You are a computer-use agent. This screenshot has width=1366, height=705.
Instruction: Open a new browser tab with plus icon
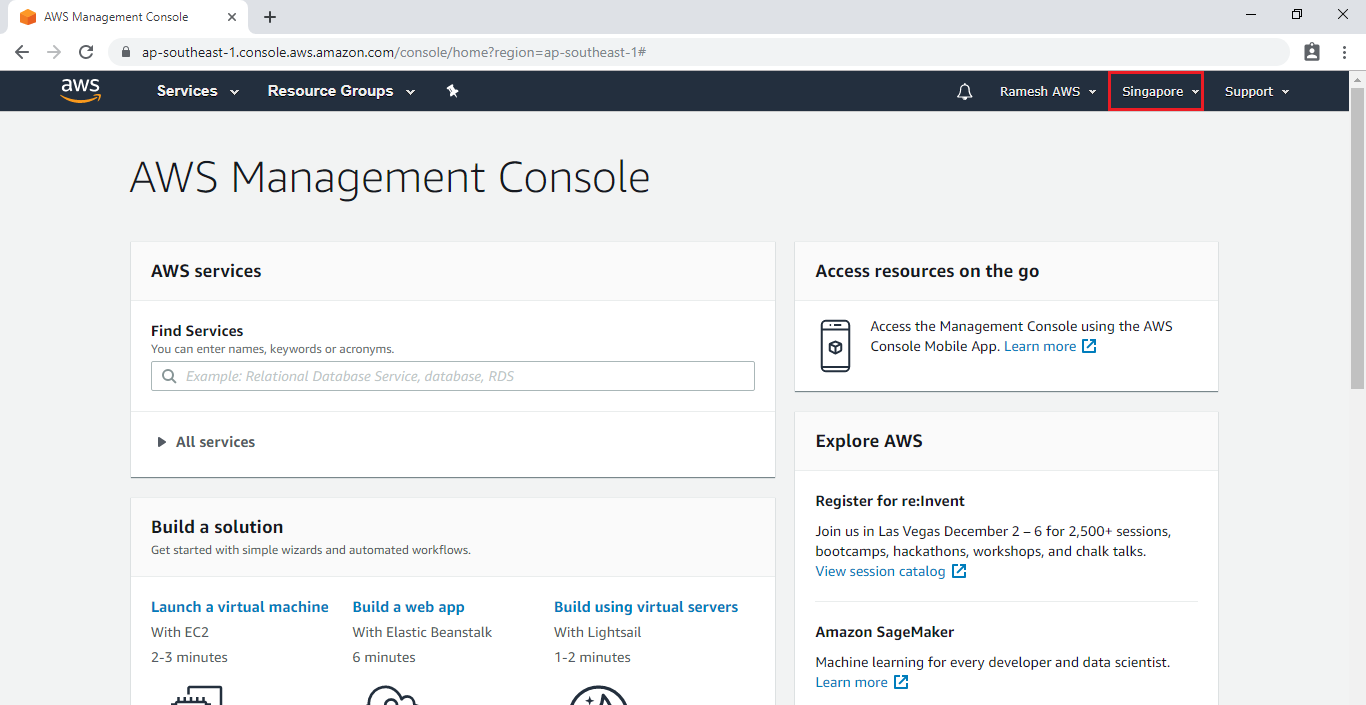pyautogui.click(x=270, y=17)
